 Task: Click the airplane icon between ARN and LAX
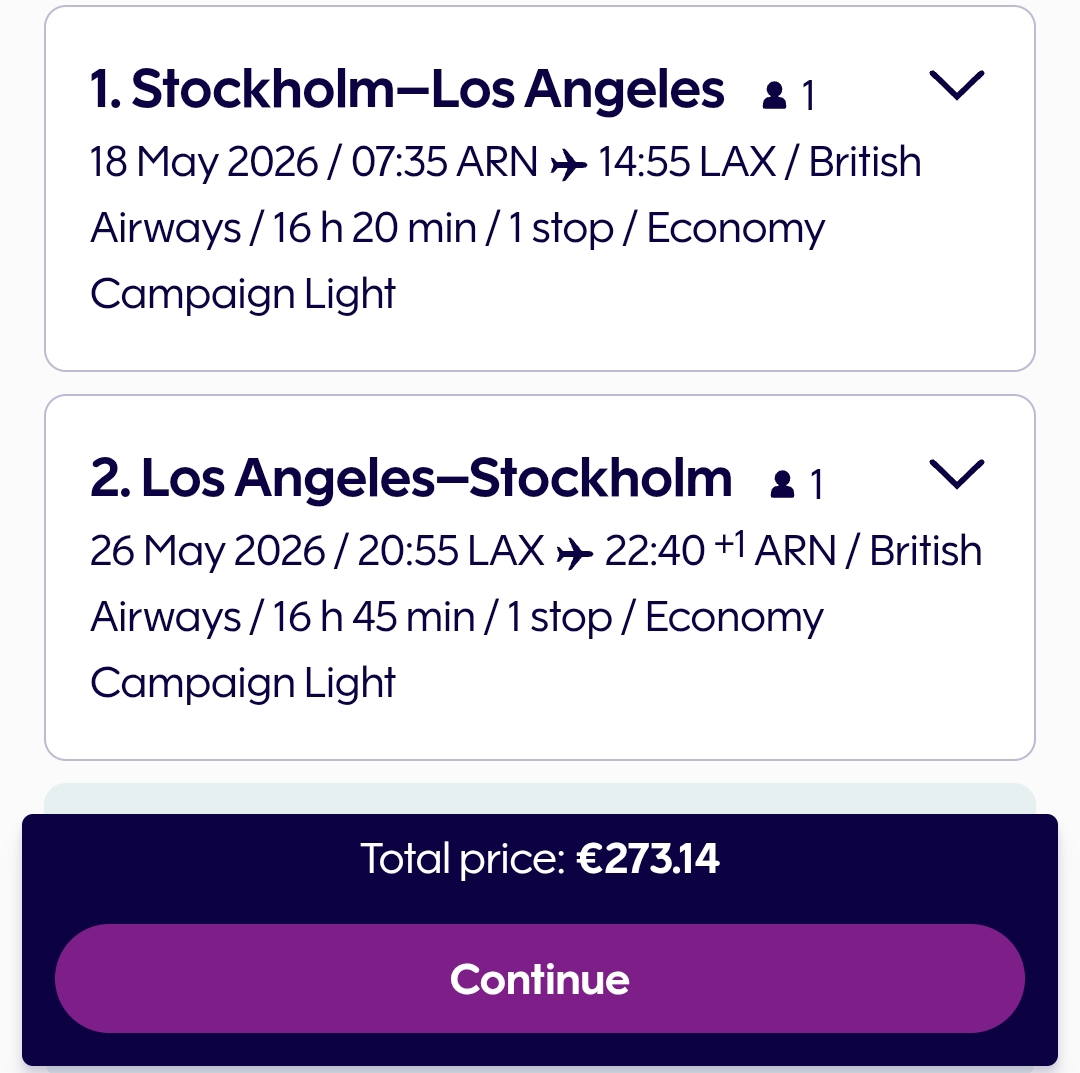569,165
